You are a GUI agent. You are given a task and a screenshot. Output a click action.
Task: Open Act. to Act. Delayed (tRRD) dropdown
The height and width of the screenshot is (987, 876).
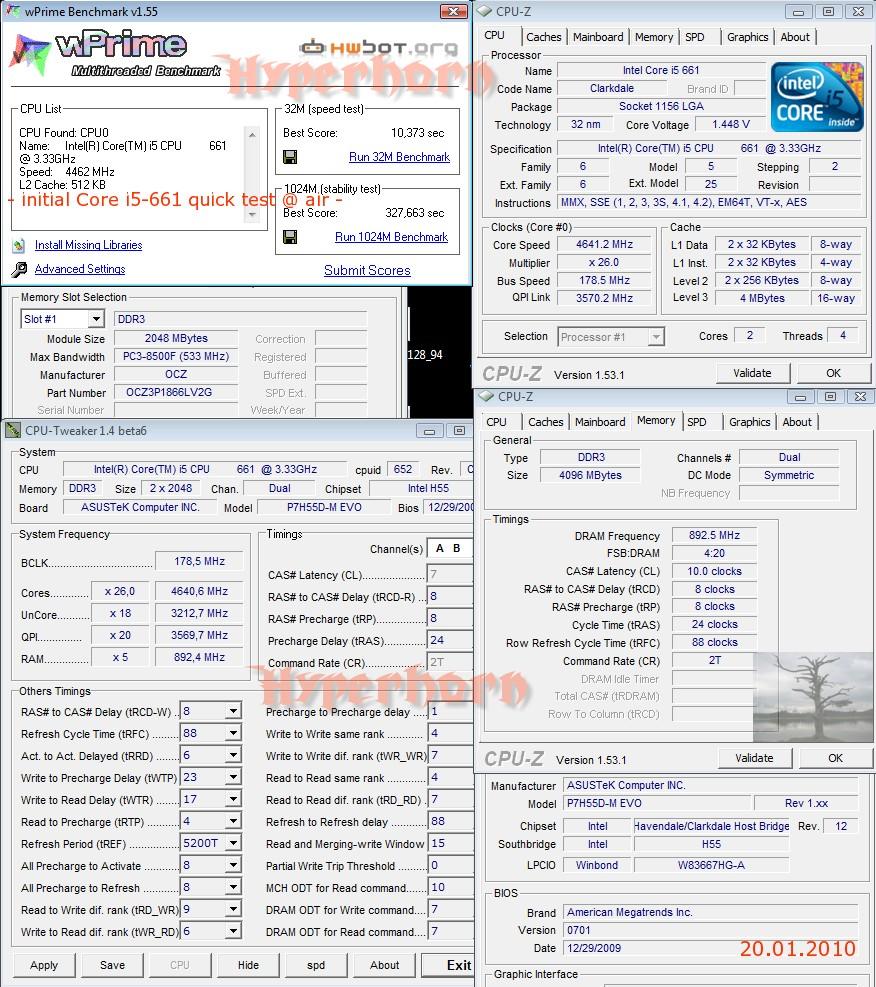(233, 755)
